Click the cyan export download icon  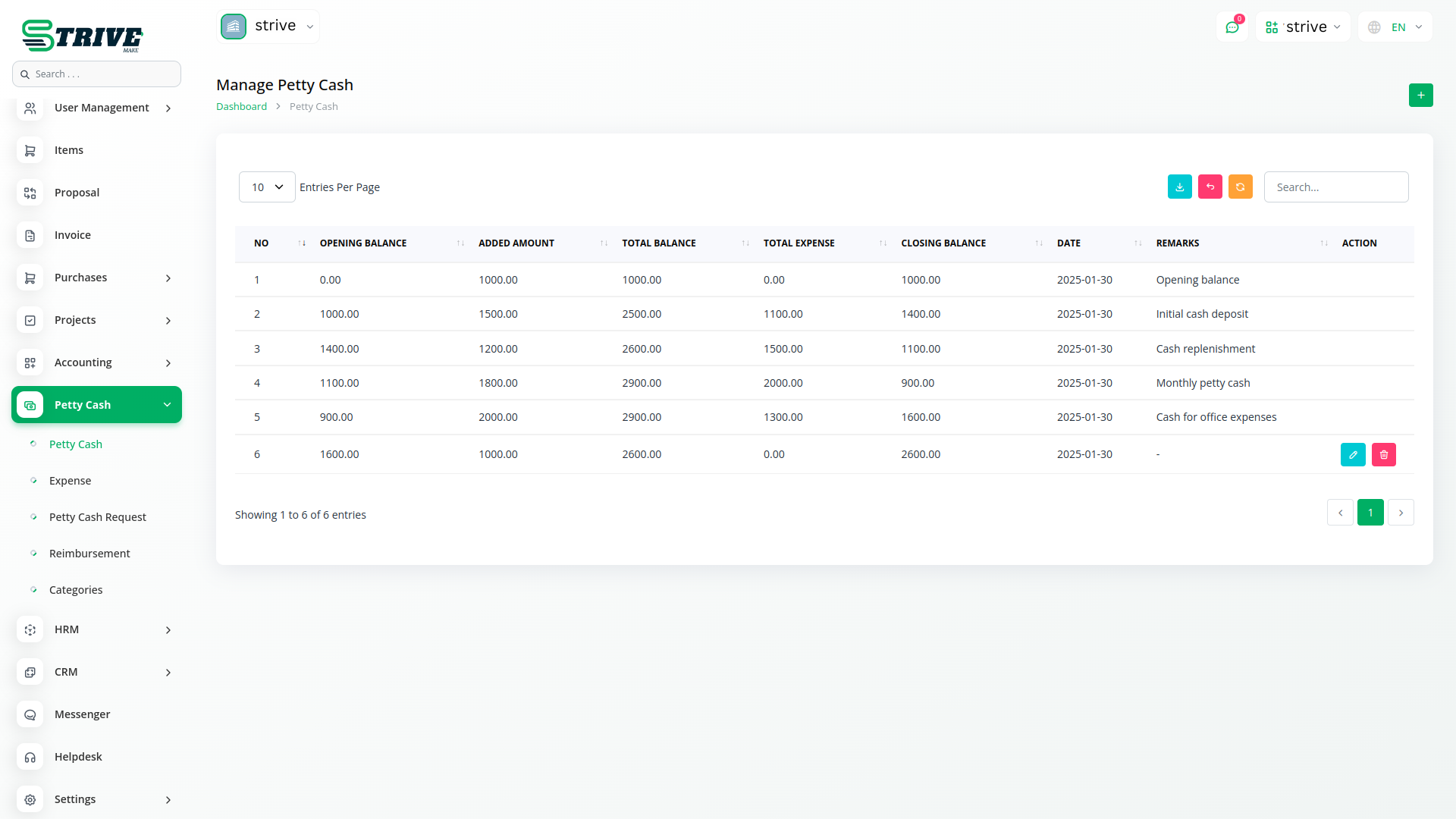1179,187
